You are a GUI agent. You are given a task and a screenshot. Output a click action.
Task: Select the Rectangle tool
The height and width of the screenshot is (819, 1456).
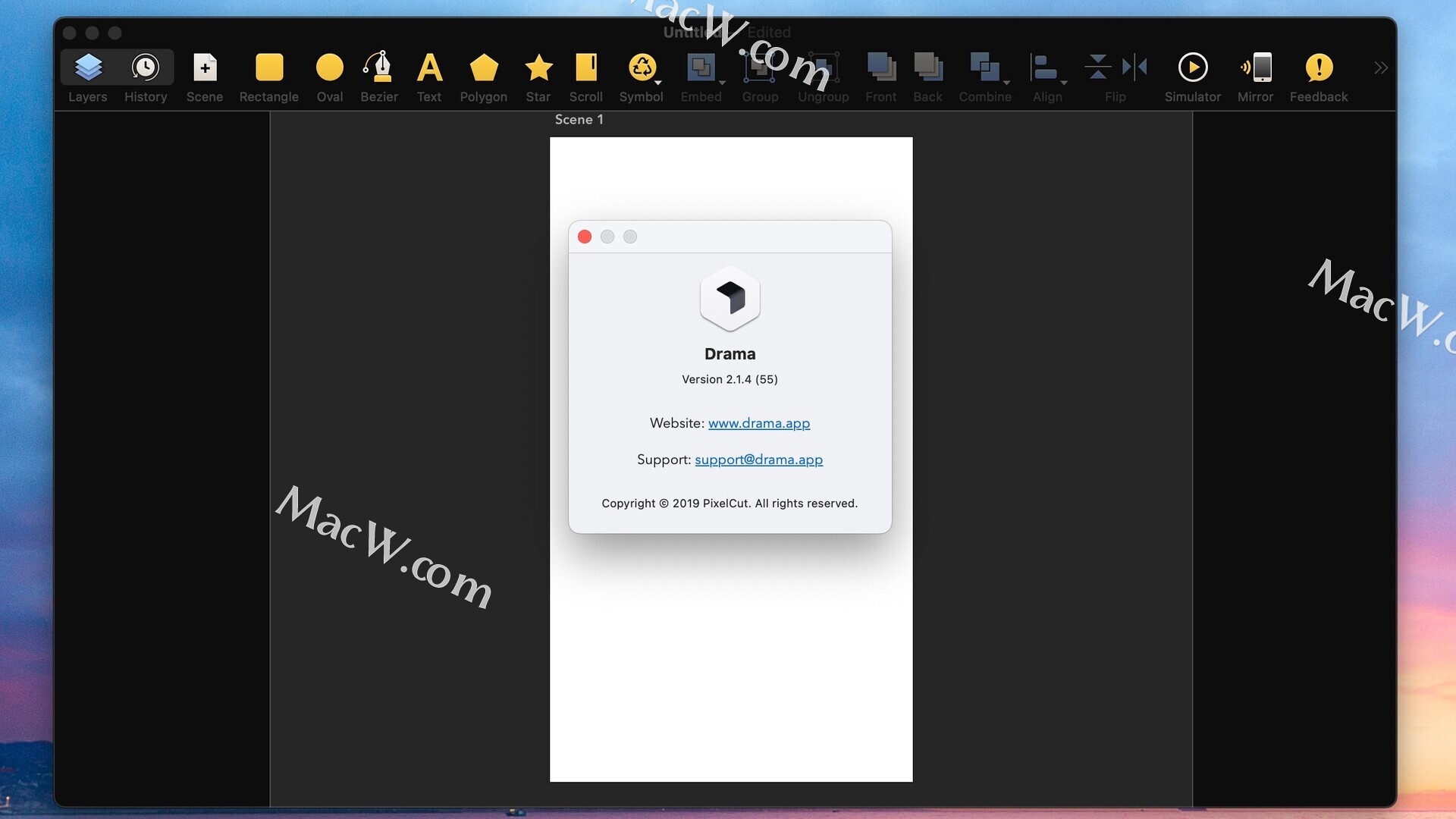click(x=269, y=68)
